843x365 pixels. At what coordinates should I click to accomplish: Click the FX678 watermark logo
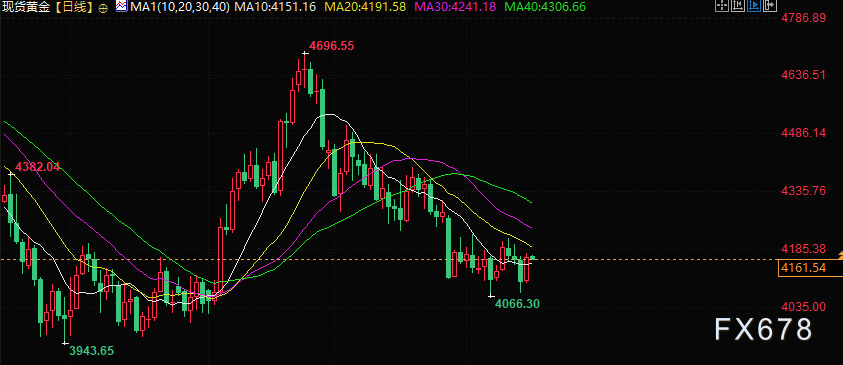[x=763, y=329]
